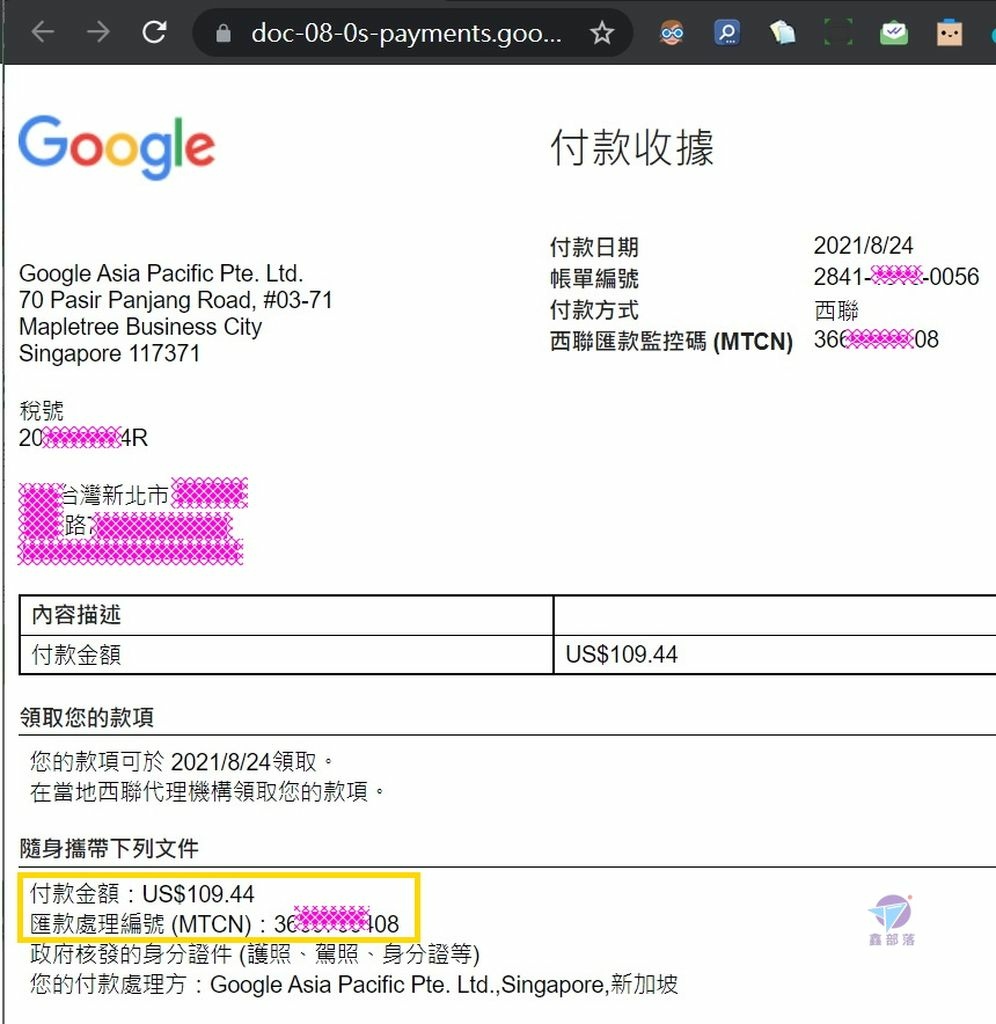
Task: Click the line 在當地西聯代理機構領取您的款項
Action: click(x=208, y=792)
